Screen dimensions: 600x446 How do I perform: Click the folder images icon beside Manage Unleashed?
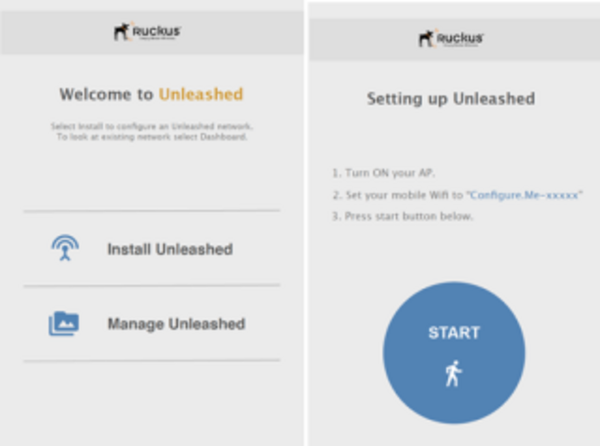(64, 324)
